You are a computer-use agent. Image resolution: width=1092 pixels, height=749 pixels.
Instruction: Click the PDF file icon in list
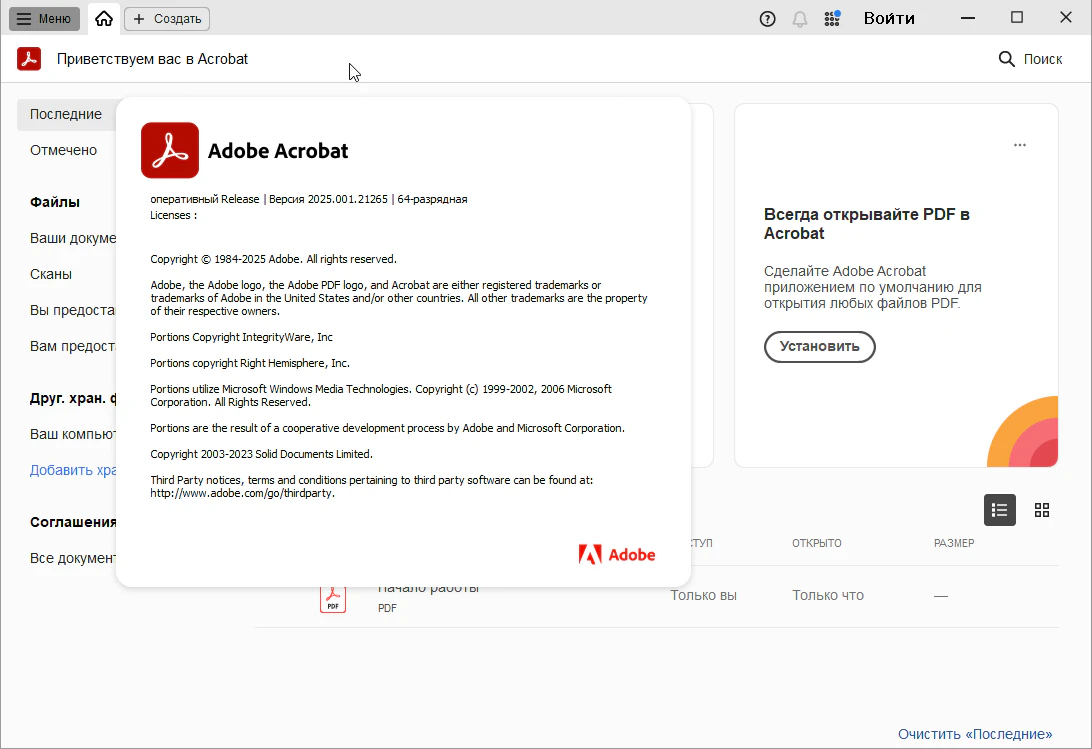[x=332, y=599]
